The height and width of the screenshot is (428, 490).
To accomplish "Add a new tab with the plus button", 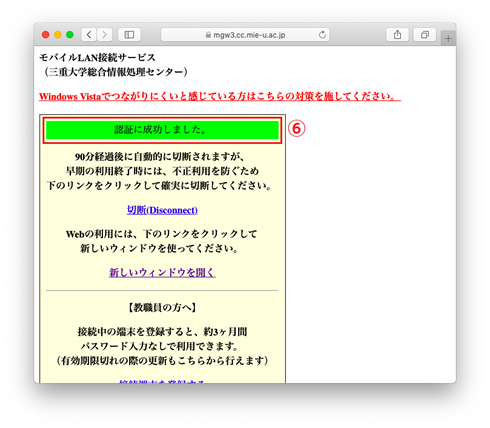I will [448, 39].
